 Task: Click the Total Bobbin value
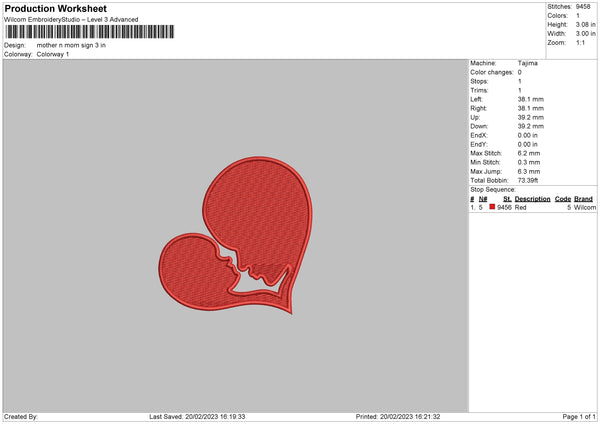(528, 180)
